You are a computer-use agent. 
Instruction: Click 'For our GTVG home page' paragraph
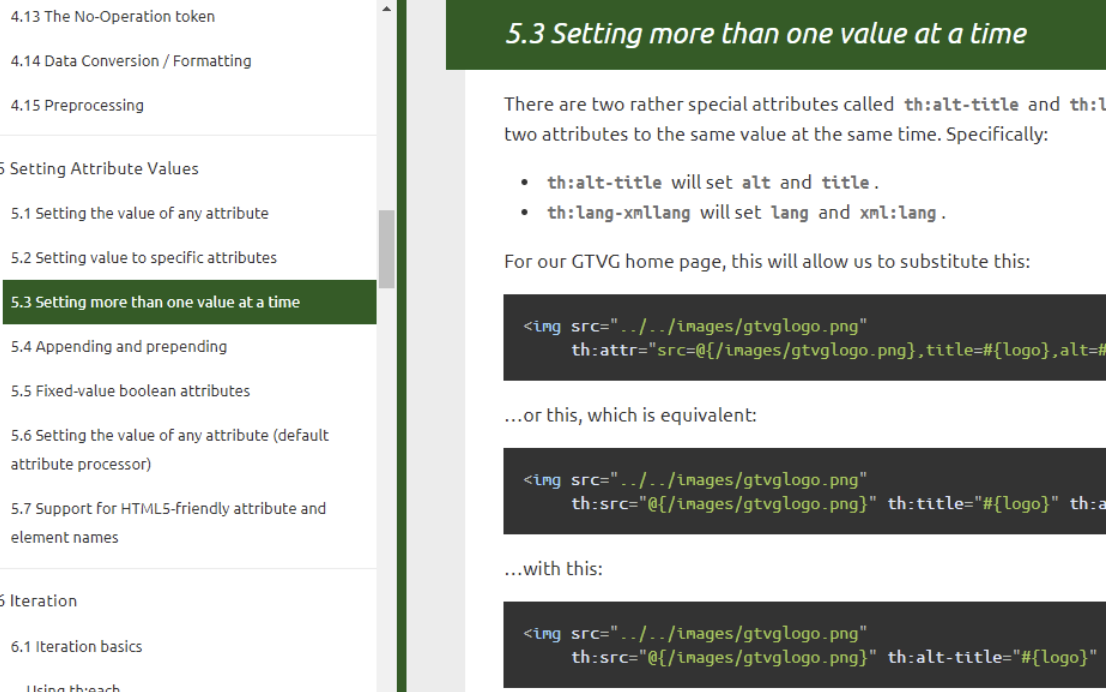click(767, 262)
